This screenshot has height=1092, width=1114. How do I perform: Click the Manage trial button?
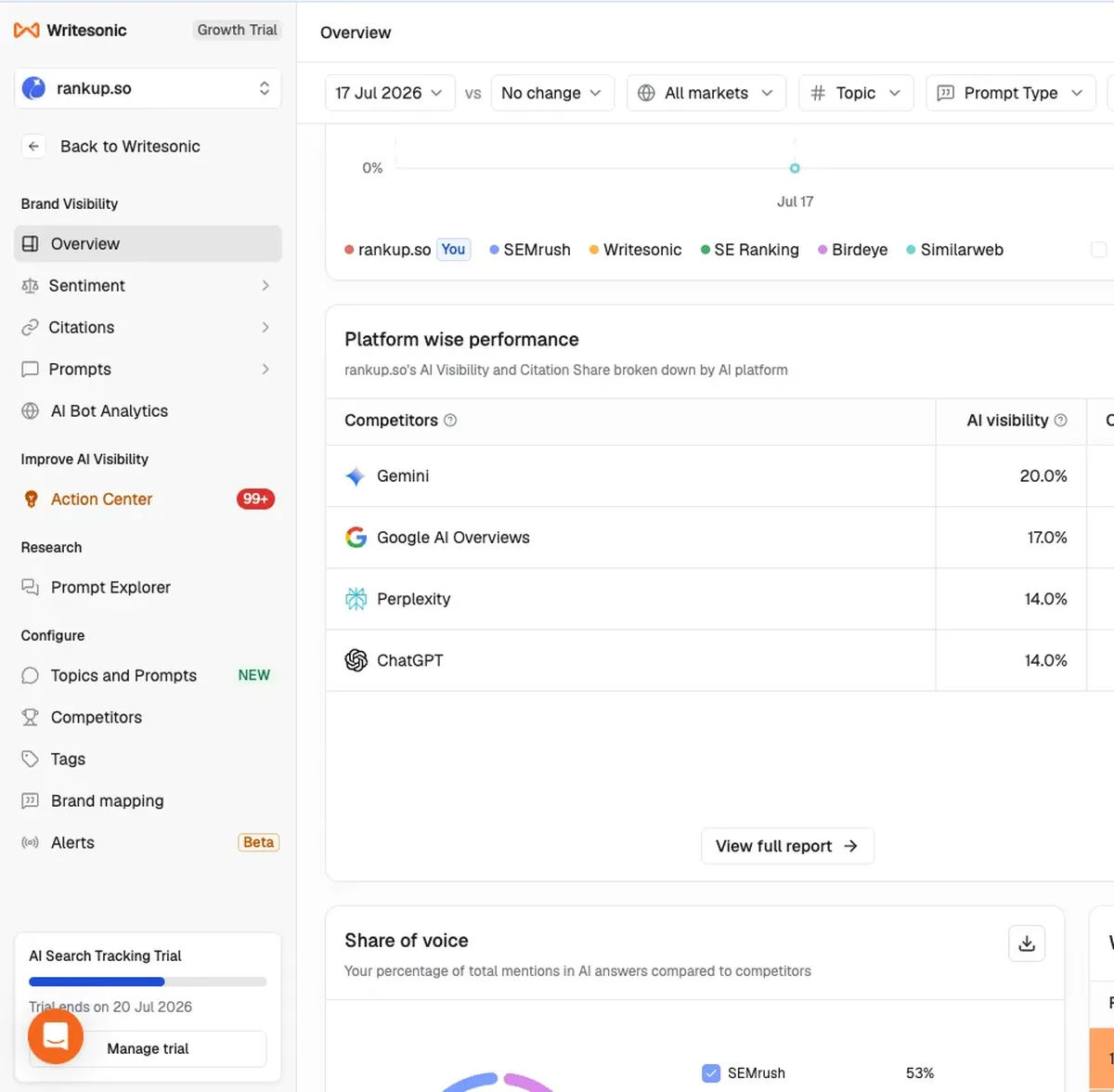(148, 1049)
